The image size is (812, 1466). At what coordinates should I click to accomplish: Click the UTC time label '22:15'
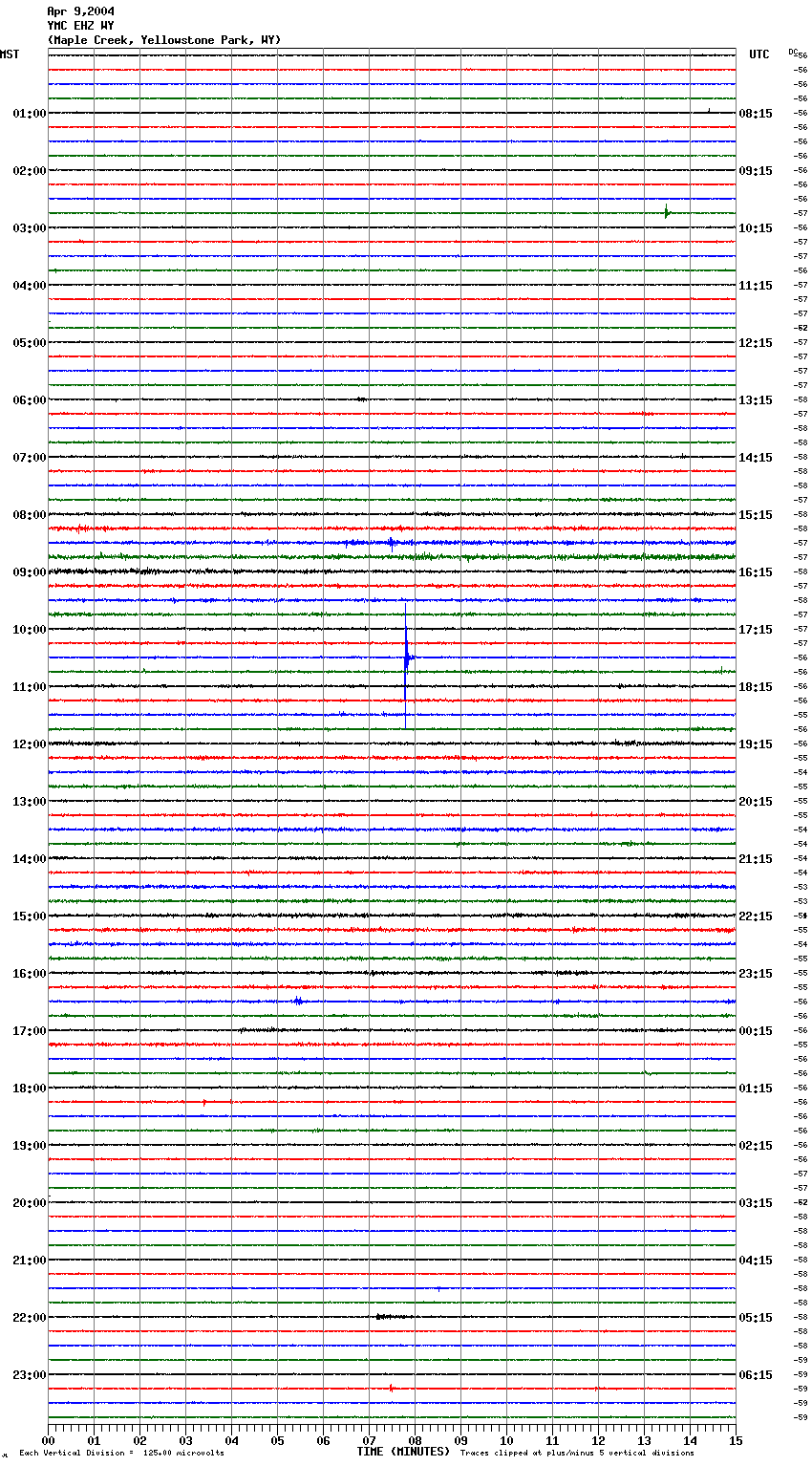click(756, 916)
